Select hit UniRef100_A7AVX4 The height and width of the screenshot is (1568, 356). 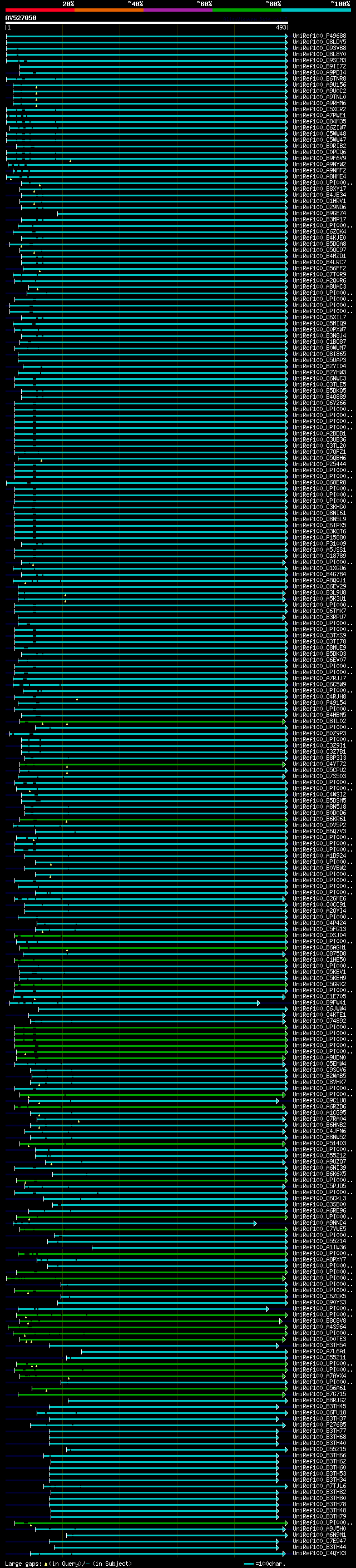(x=319, y=1376)
